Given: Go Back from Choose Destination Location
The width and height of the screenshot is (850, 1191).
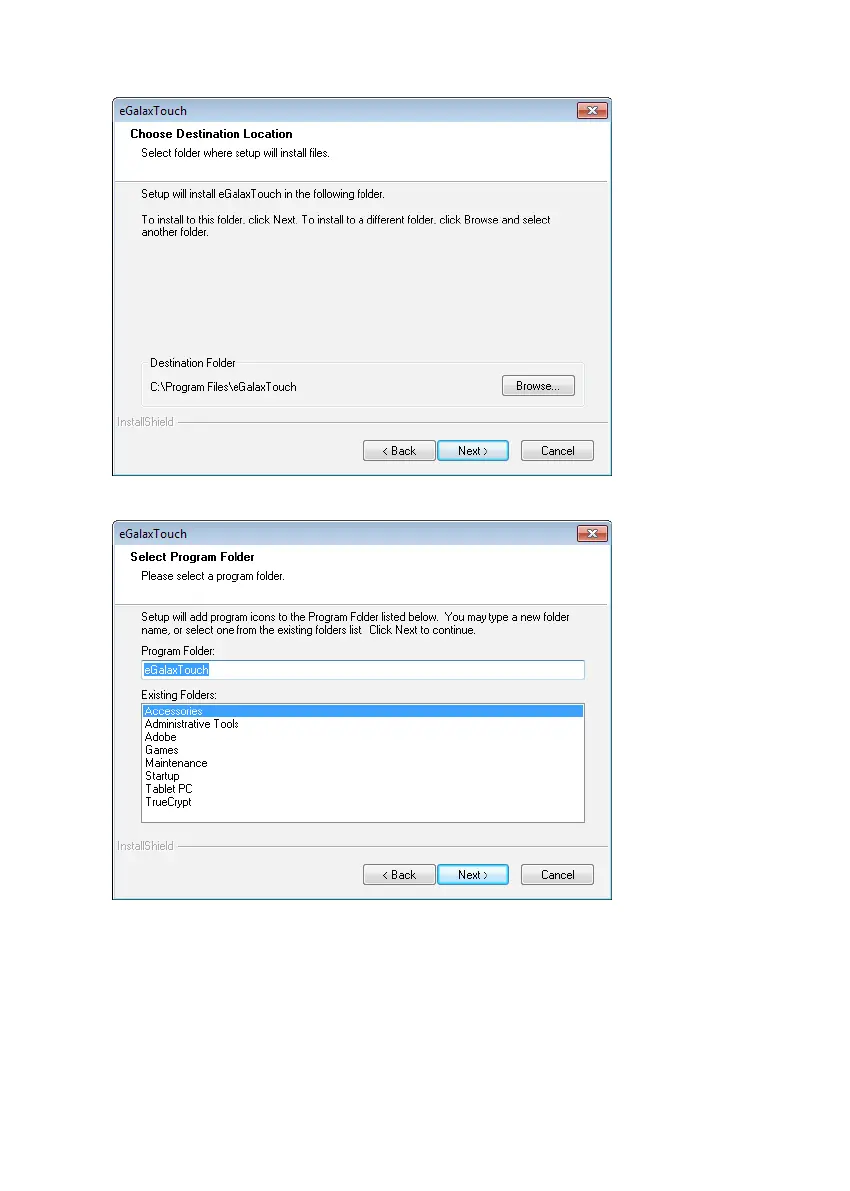Looking at the screenshot, I should pyautogui.click(x=399, y=451).
